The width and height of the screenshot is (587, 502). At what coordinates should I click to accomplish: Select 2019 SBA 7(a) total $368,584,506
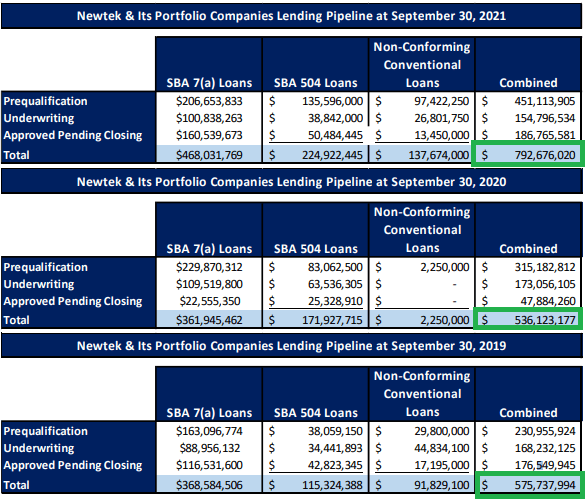click(209, 485)
